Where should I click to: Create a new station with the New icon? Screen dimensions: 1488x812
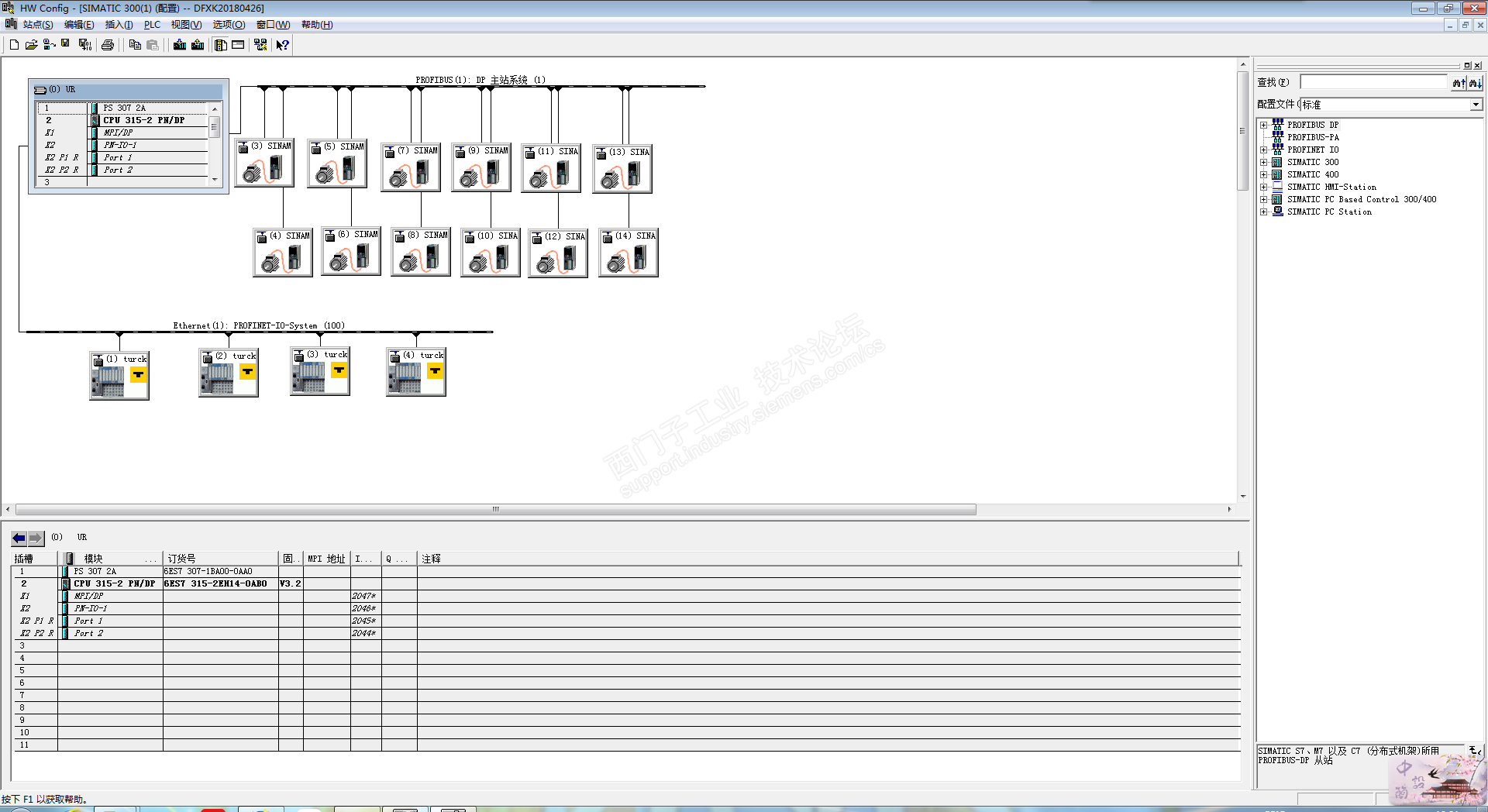[x=14, y=45]
